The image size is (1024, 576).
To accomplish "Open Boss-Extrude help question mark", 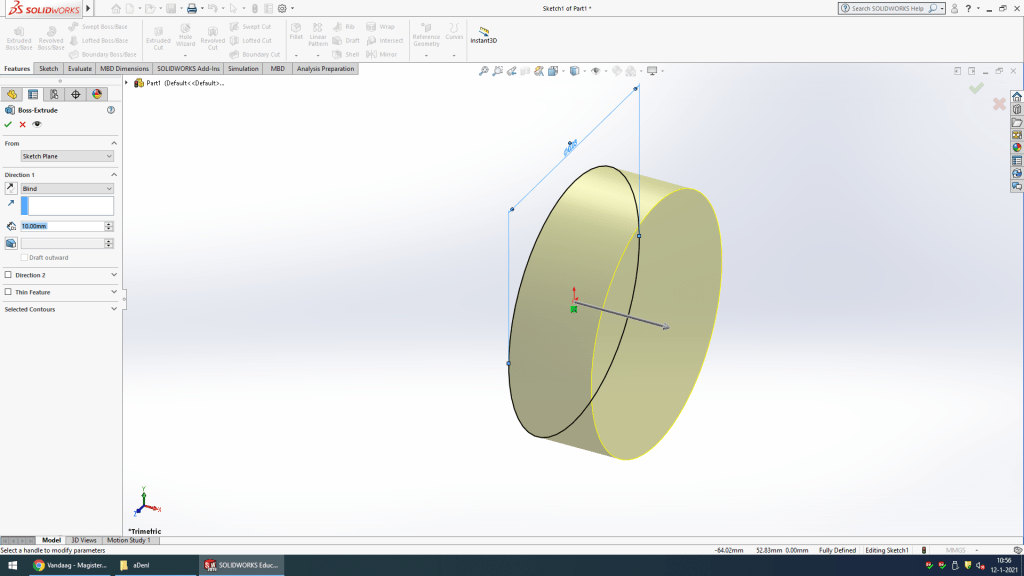I will point(111,110).
